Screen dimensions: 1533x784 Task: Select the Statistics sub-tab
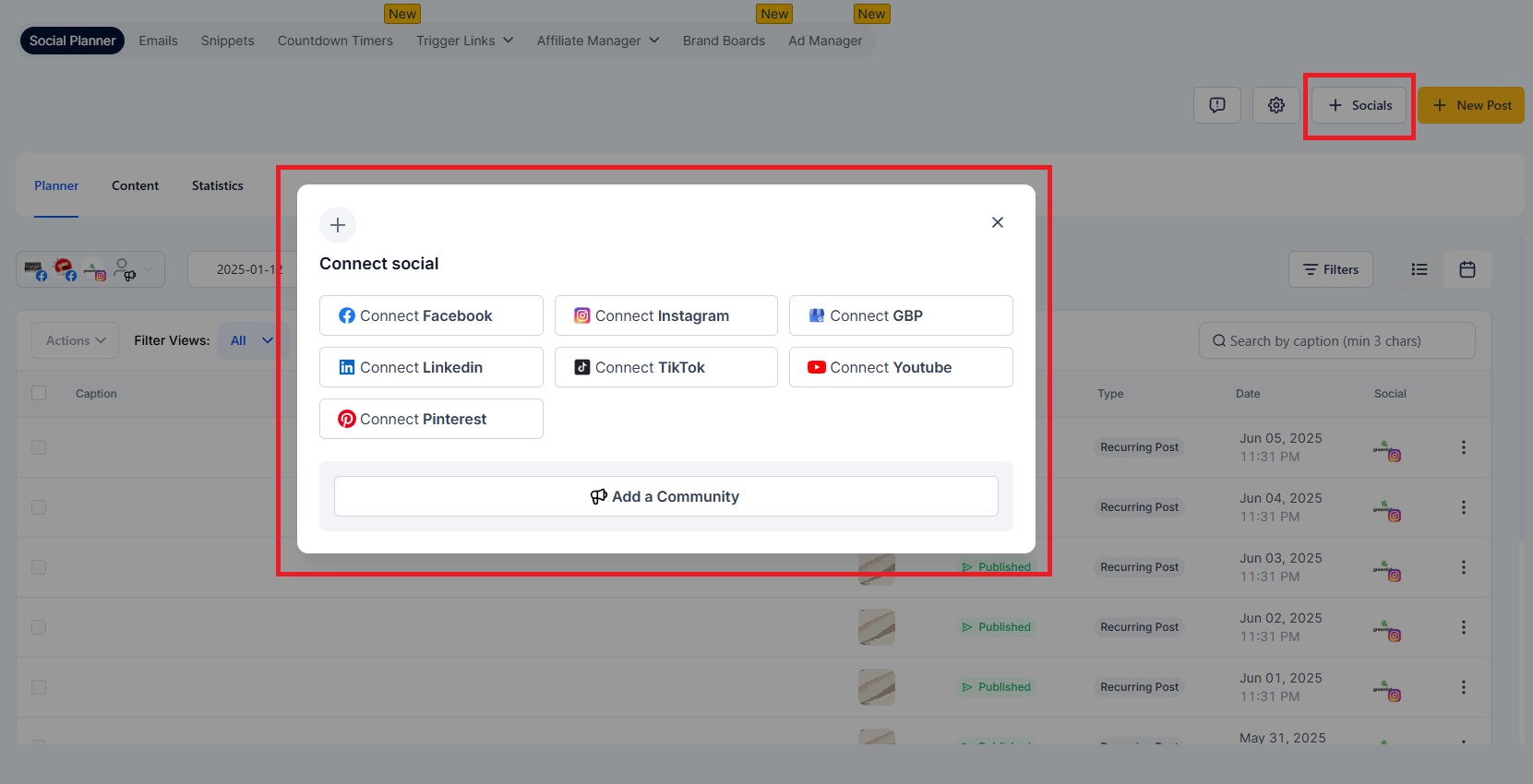point(218,185)
